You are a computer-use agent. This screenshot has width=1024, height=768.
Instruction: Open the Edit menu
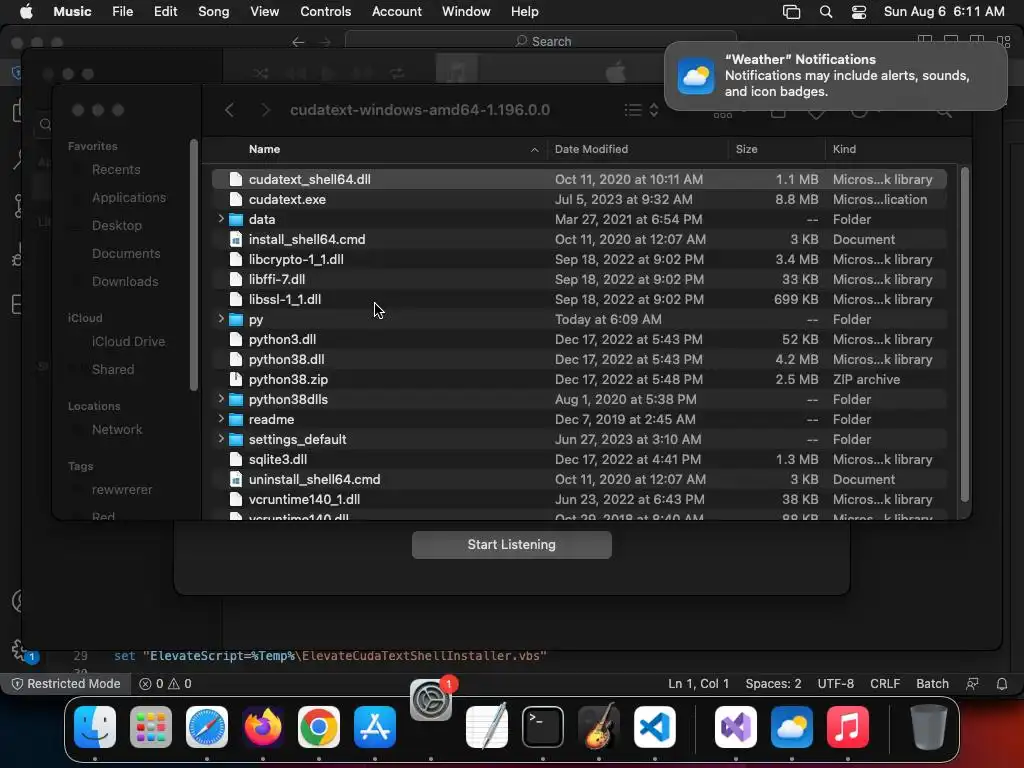coord(165,12)
